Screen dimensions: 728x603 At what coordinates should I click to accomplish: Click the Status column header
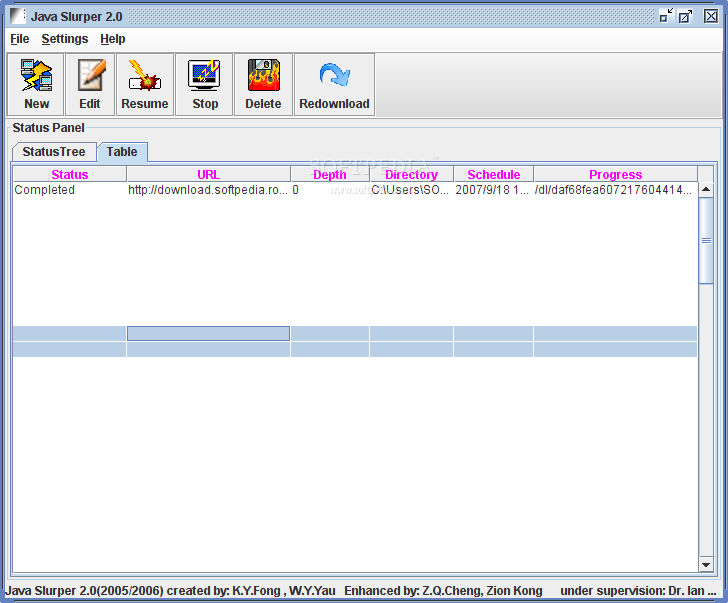click(x=70, y=175)
